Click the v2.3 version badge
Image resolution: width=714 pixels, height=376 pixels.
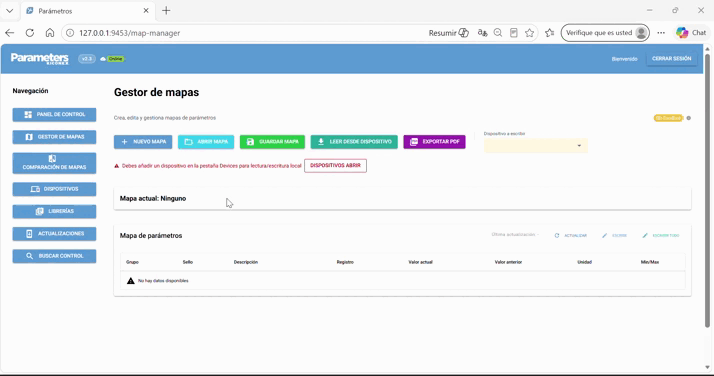pos(87,59)
